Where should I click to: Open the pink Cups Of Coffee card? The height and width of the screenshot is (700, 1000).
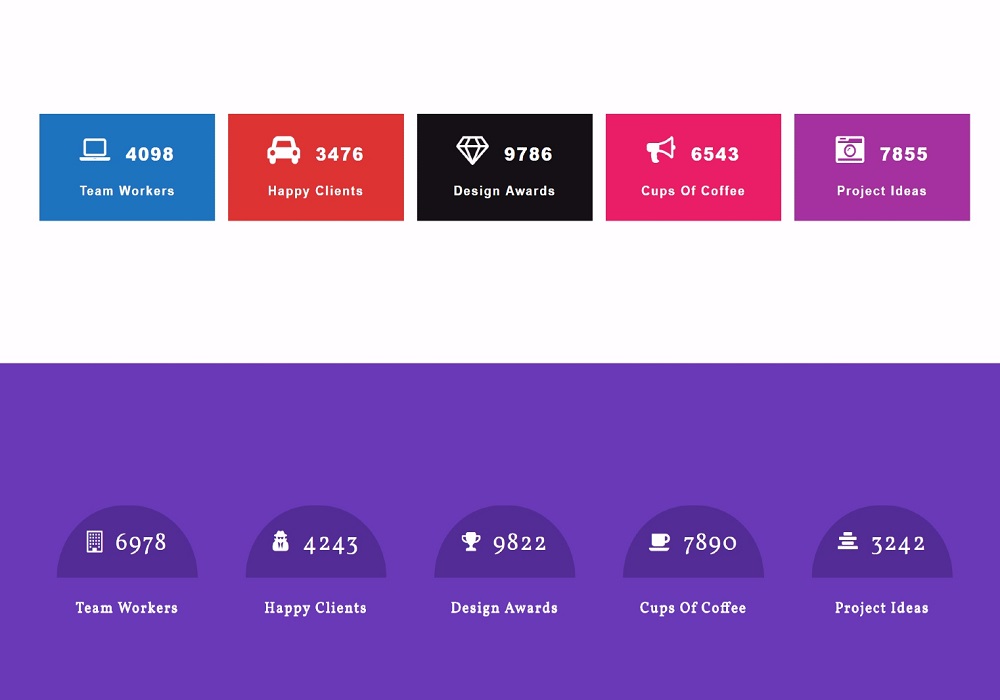click(x=693, y=166)
